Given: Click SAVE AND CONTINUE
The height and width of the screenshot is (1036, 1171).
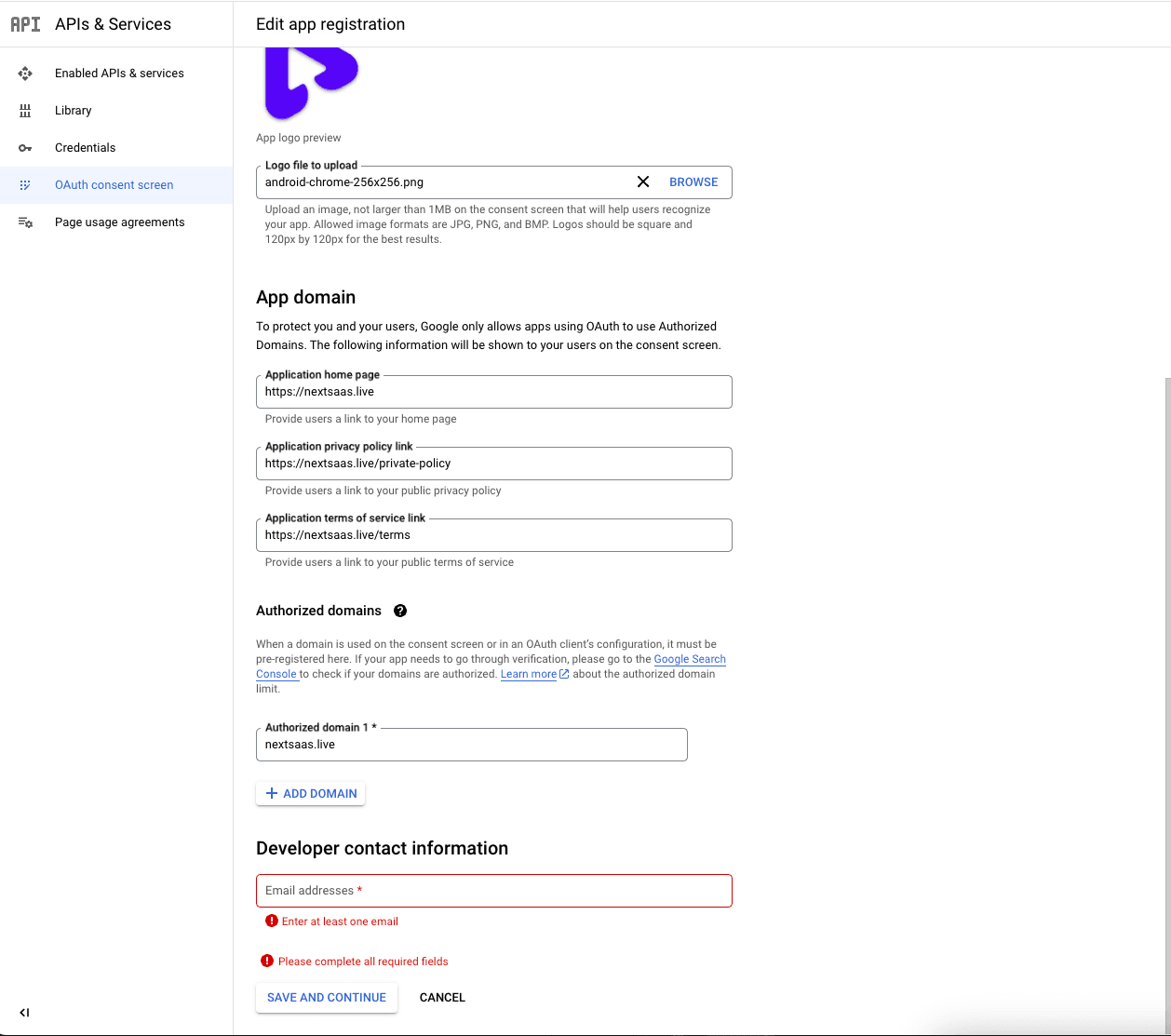Looking at the screenshot, I should (326, 997).
